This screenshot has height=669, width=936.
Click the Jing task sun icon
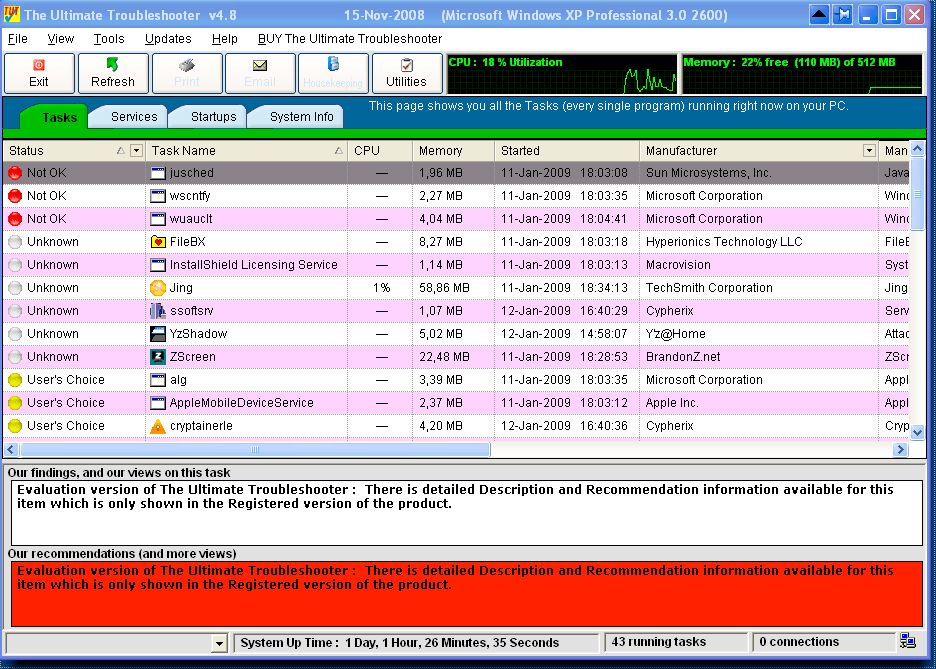[157, 288]
